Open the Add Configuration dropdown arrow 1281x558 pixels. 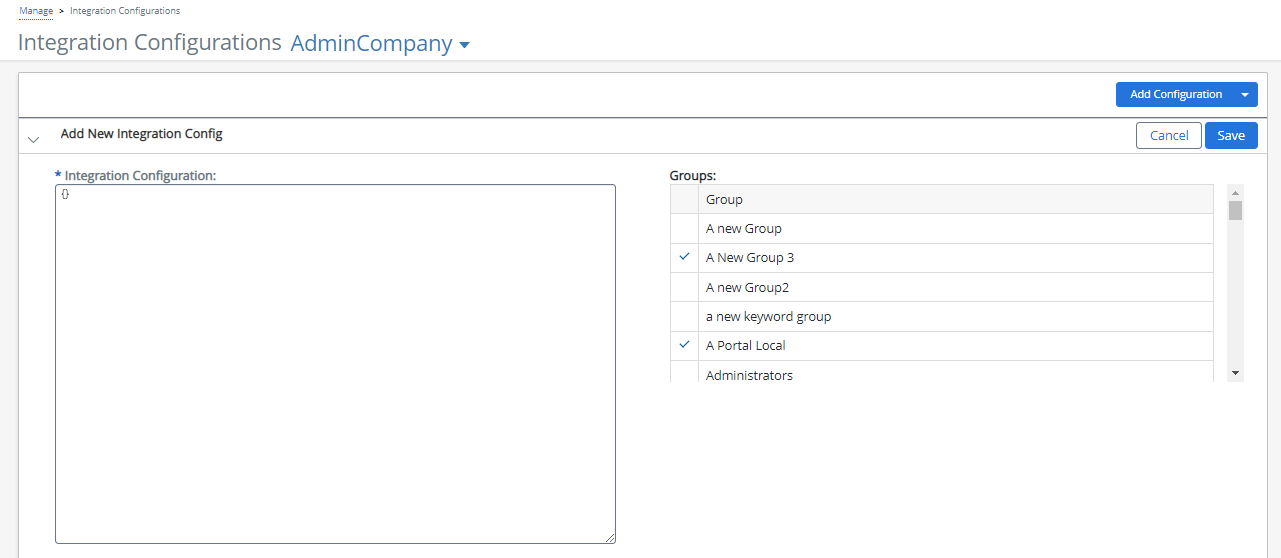(x=1245, y=95)
